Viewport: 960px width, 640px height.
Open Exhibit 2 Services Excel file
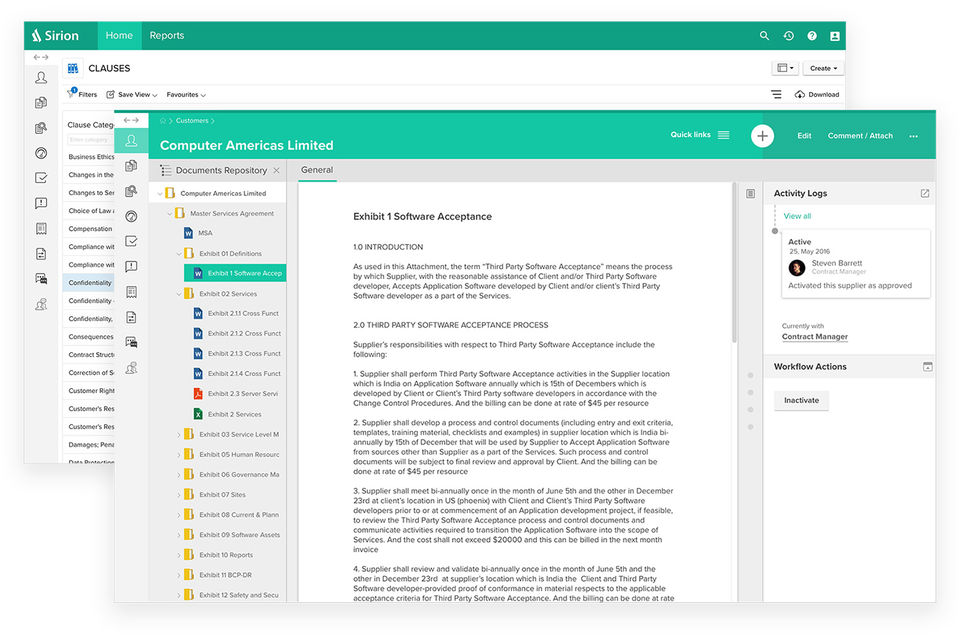227,414
